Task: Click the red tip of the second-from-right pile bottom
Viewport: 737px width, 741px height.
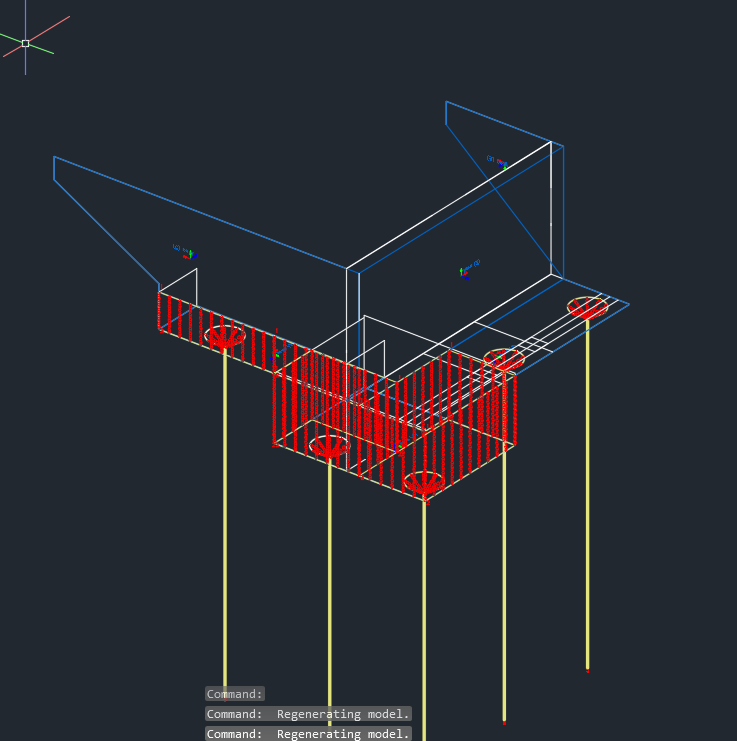Action: (x=504, y=721)
